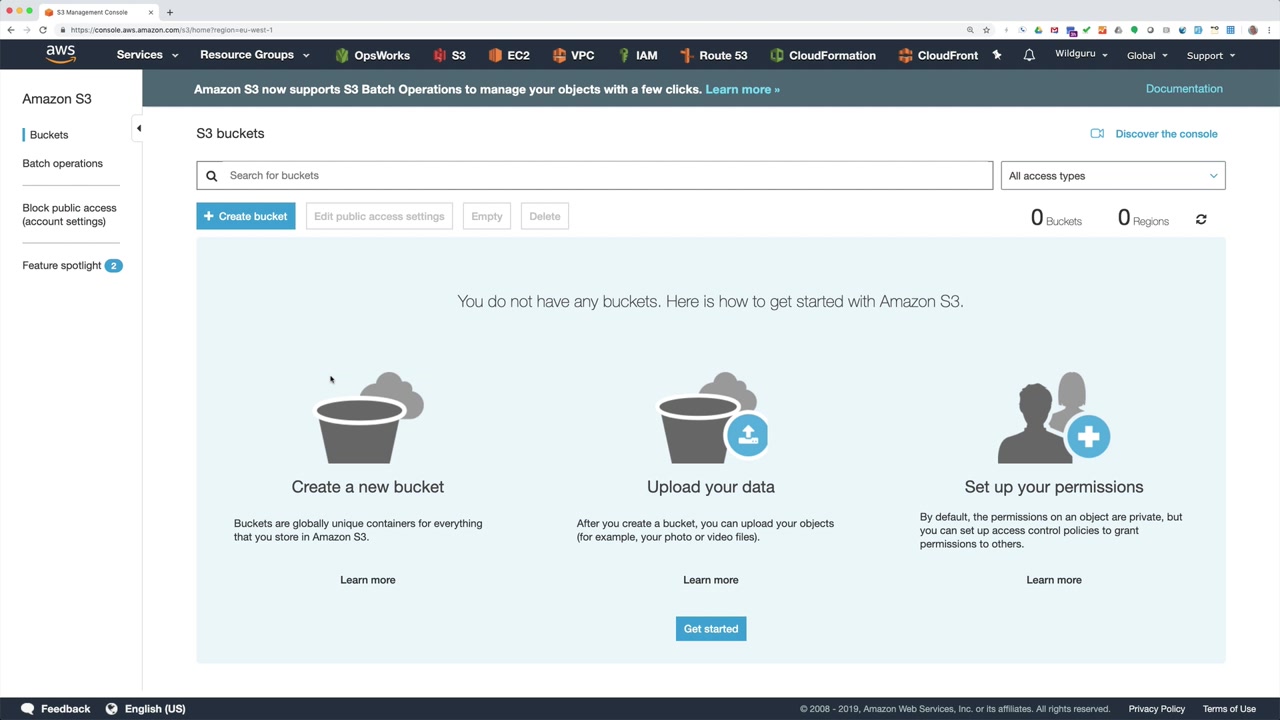Go back using the browser back arrow
This screenshot has height=720, width=1280.
[x=11, y=30]
